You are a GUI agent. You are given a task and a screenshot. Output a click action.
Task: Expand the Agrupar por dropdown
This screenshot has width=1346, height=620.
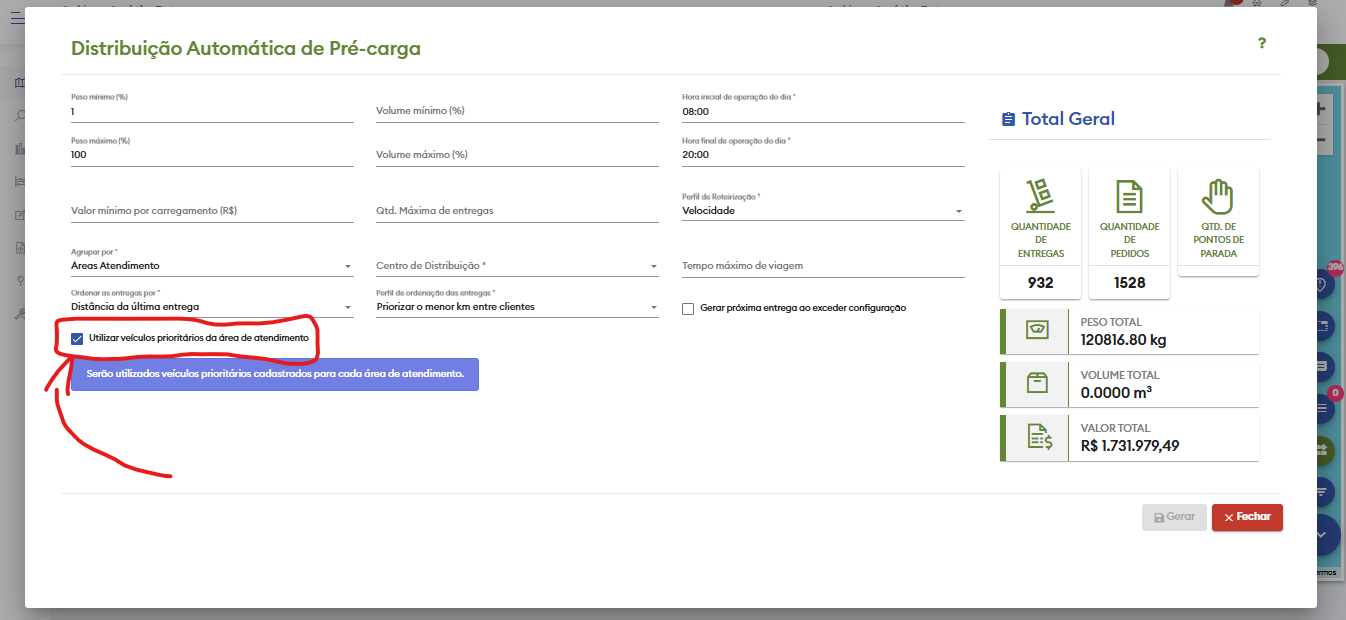click(211, 266)
